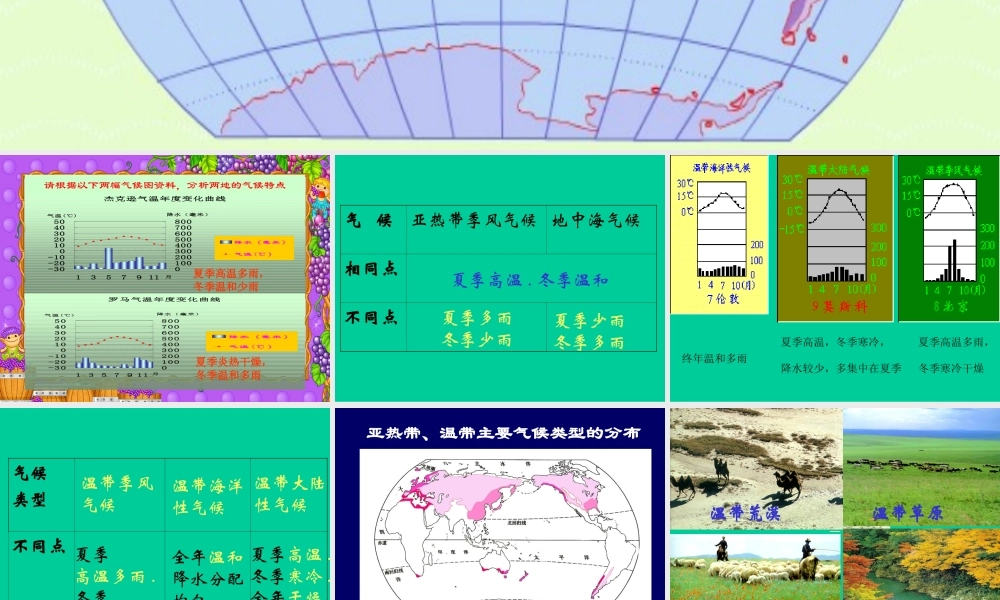The height and width of the screenshot is (600, 1000).
Task: Click the text 终年温和多雨
Action: tap(714, 358)
